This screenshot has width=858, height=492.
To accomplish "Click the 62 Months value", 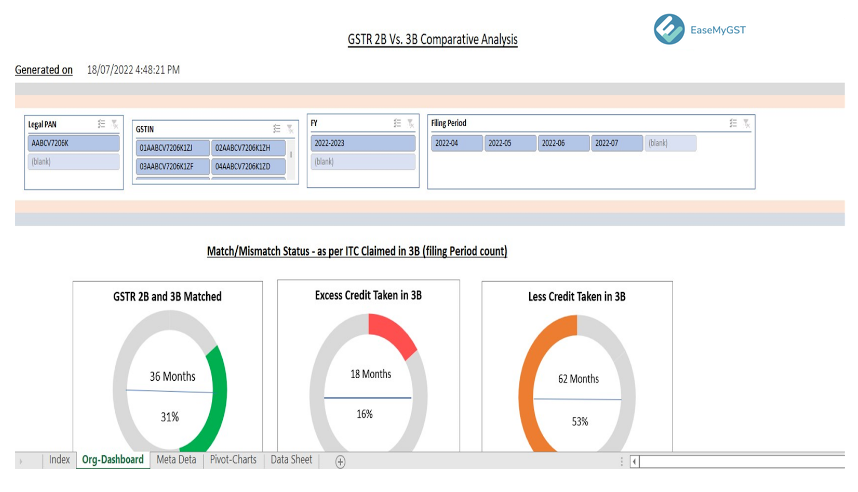I will 578,379.
